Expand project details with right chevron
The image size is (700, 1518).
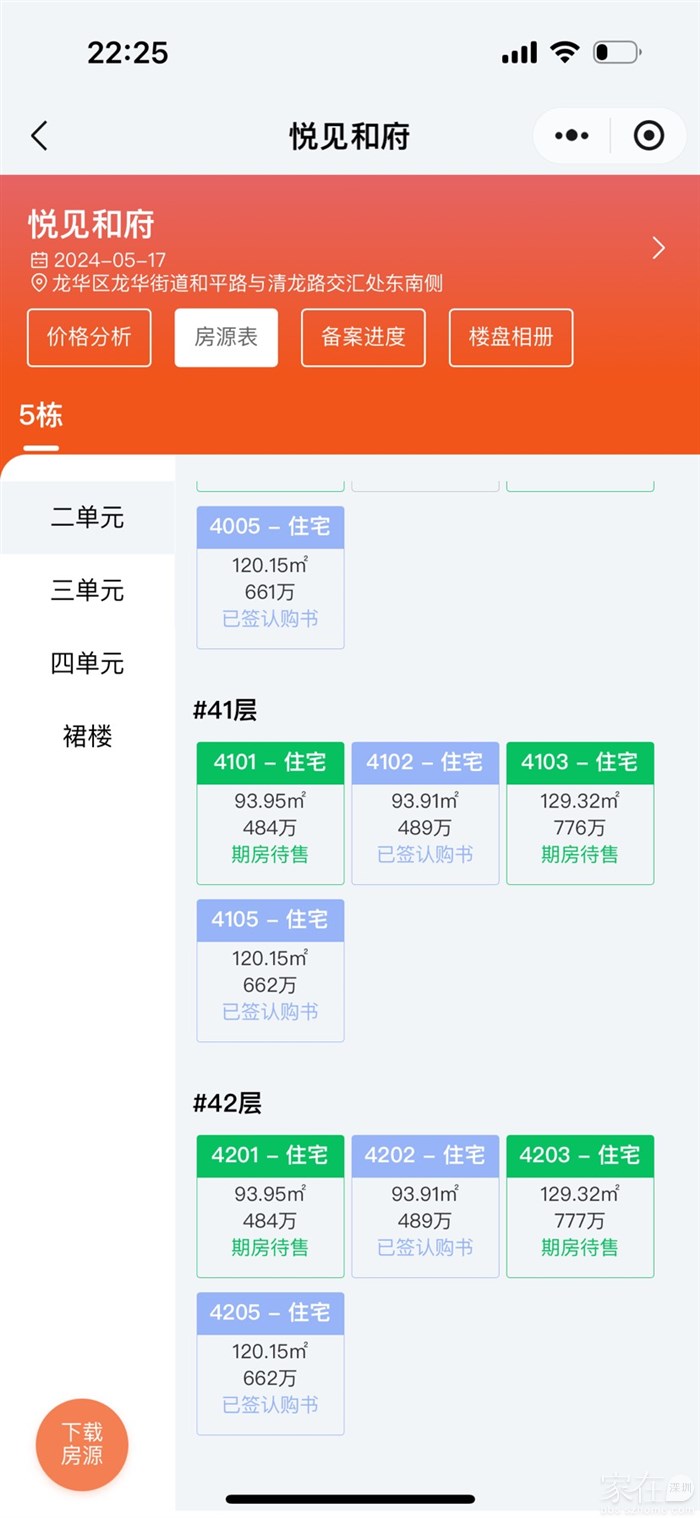coord(658,248)
